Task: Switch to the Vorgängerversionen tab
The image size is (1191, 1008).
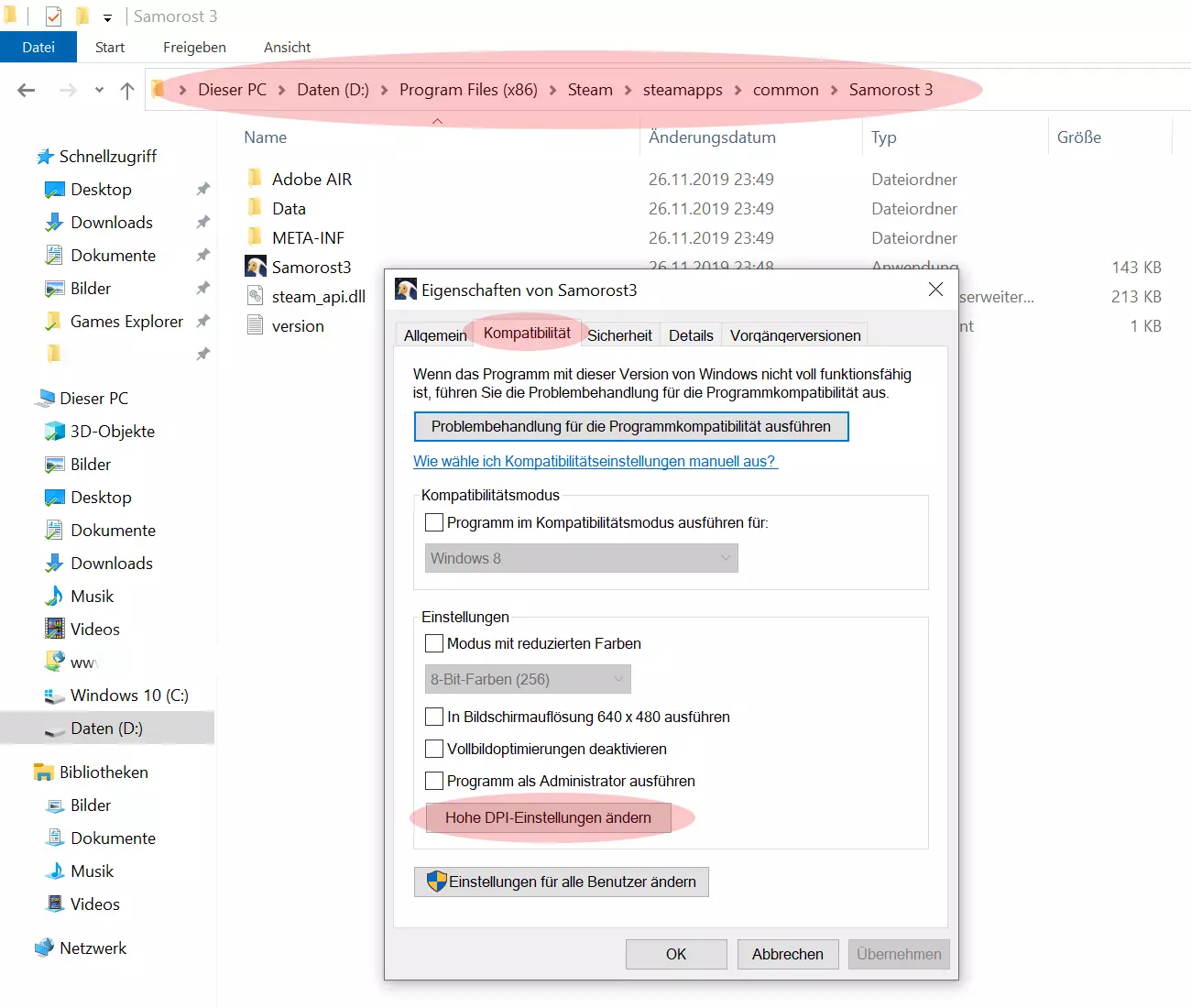Action: coord(795,335)
